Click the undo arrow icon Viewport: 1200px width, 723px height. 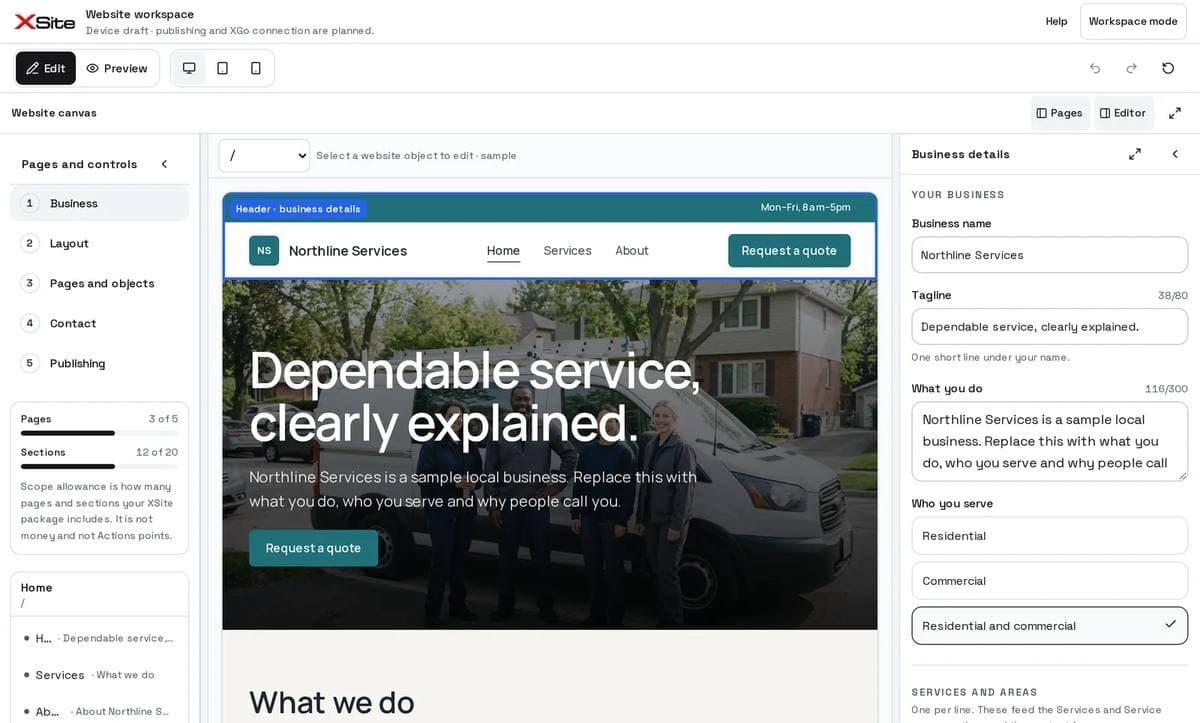click(x=1095, y=68)
